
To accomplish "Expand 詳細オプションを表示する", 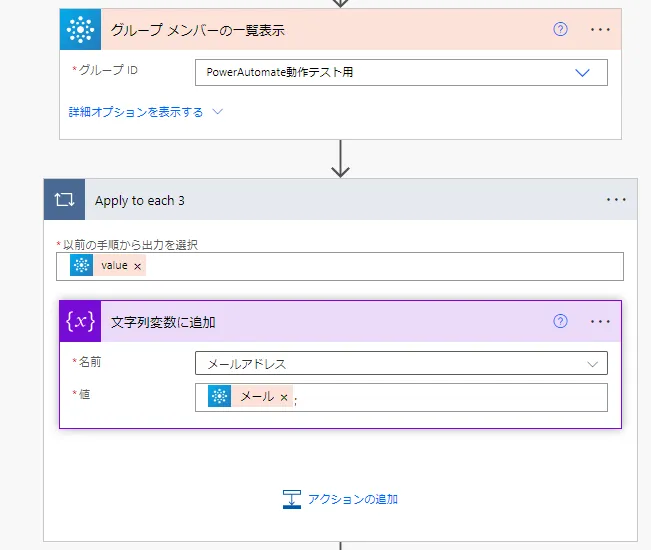I will [145, 112].
